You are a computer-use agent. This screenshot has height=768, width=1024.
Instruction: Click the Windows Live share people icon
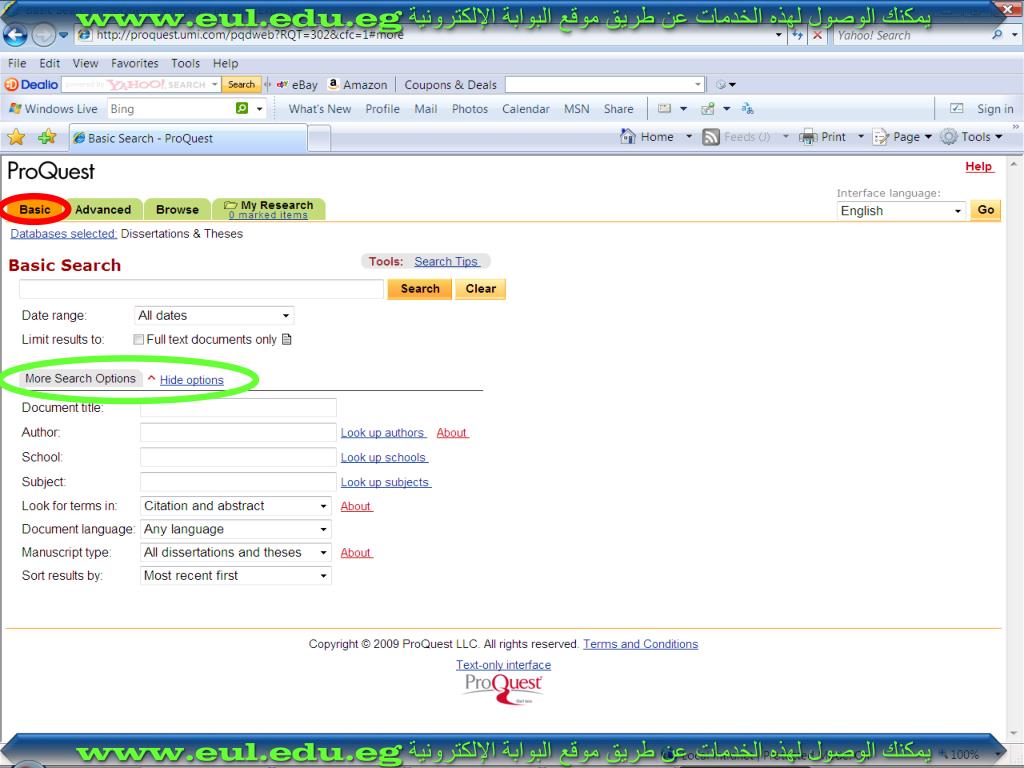[x=707, y=108]
